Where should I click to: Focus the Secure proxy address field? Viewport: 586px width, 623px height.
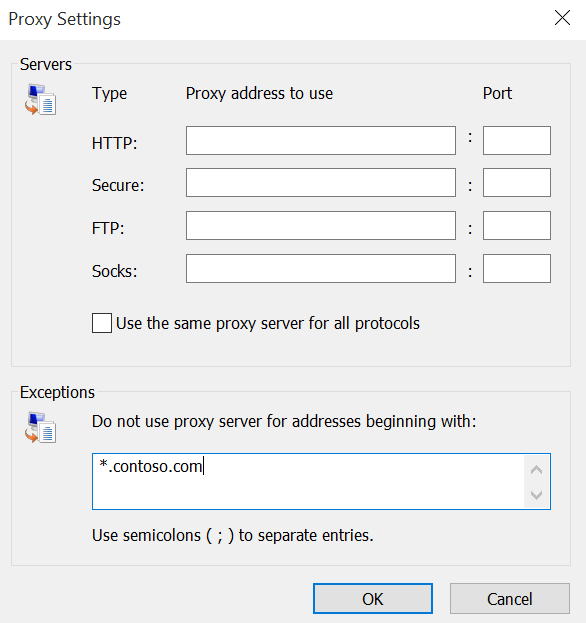click(x=321, y=183)
